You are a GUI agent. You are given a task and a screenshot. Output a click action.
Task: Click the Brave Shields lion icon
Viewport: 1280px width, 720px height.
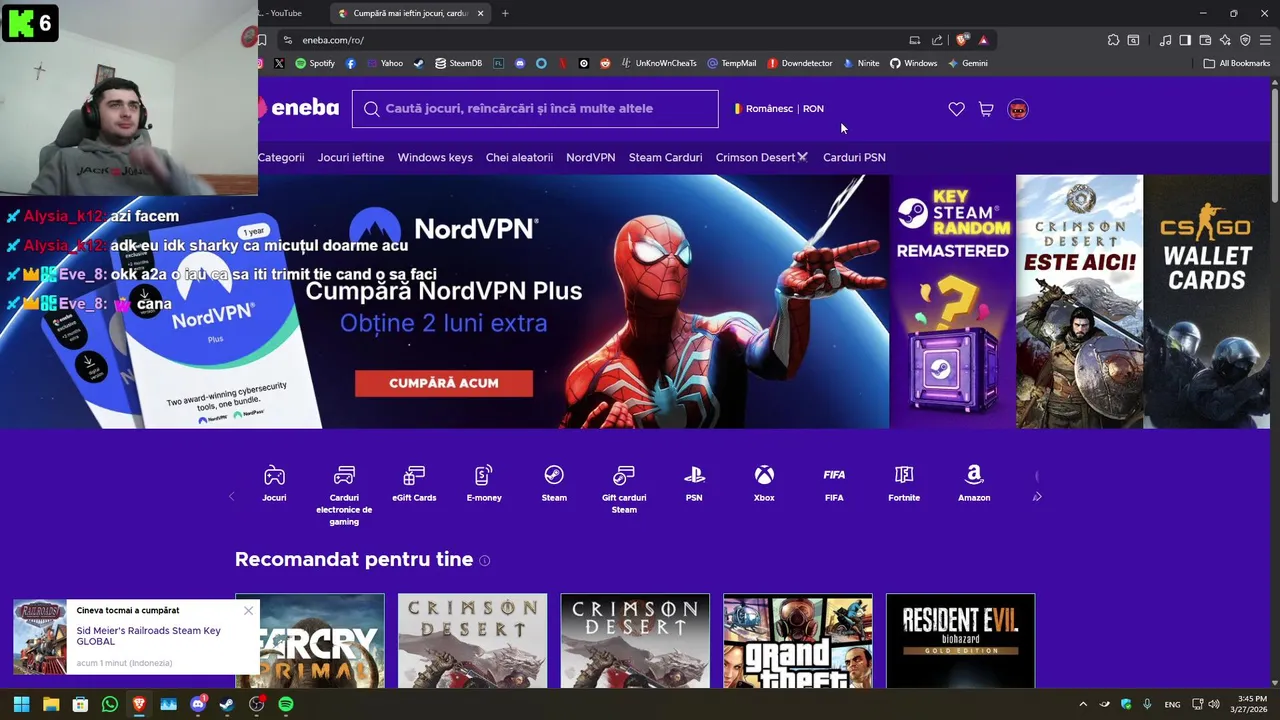click(962, 40)
